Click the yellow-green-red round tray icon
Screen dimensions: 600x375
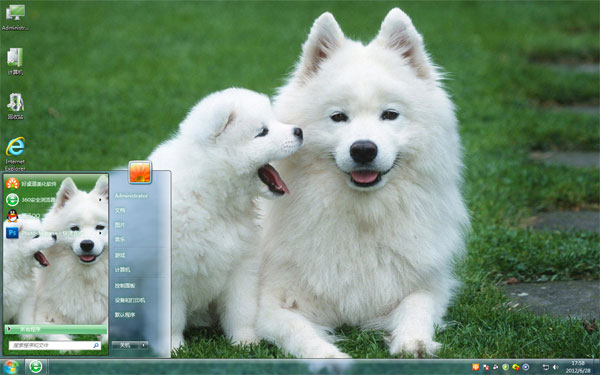click(515, 367)
